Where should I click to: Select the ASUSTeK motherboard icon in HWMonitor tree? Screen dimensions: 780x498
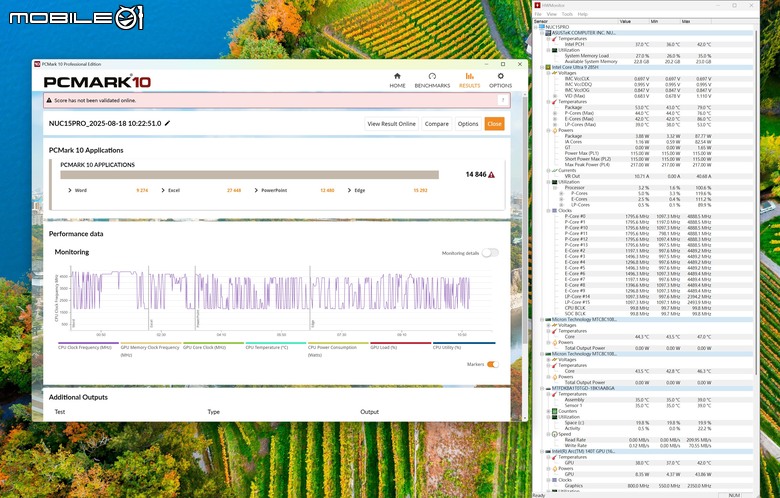548,33
